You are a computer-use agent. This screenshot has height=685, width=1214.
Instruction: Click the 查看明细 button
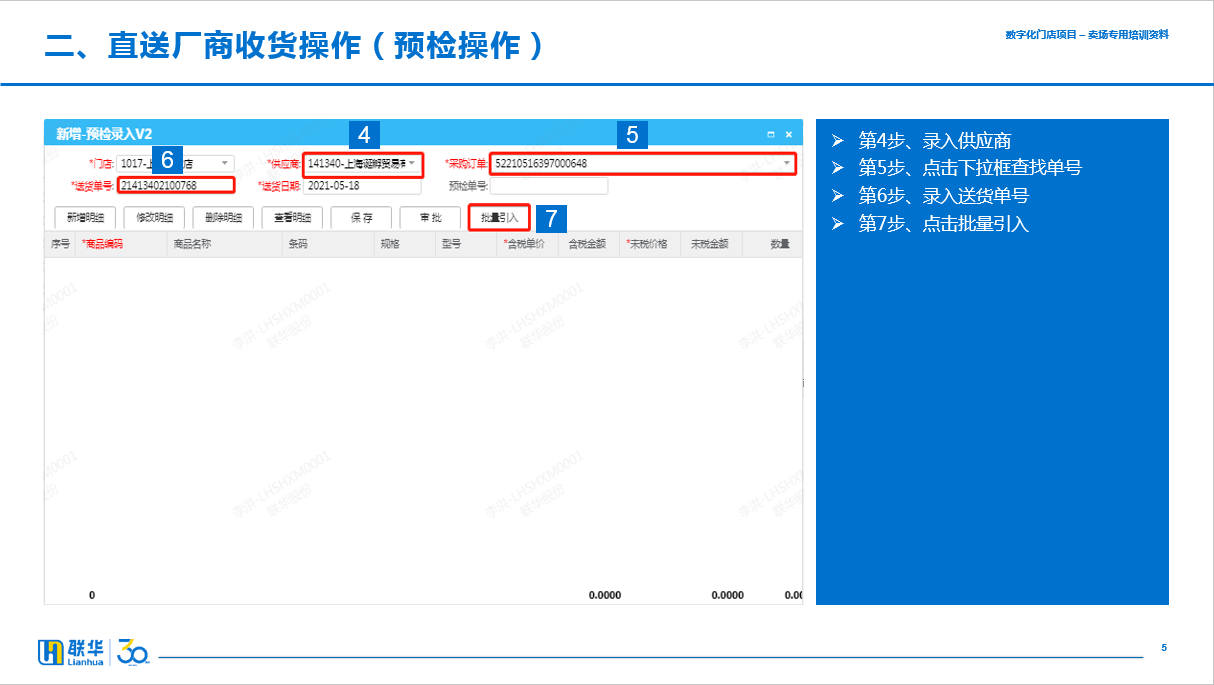(292, 217)
